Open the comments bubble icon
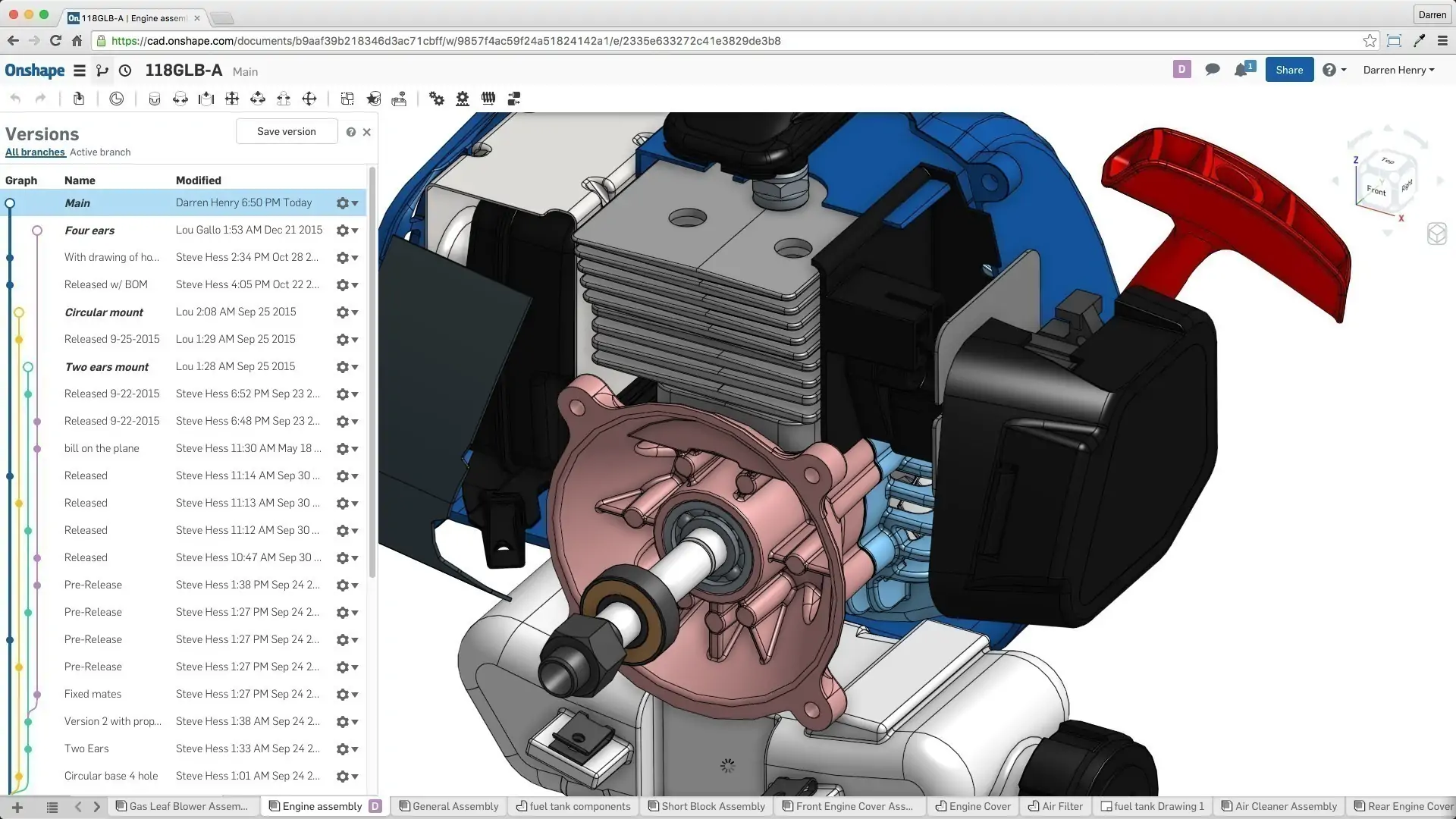This screenshot has height=819, width=1456. tap(1212, 69)
